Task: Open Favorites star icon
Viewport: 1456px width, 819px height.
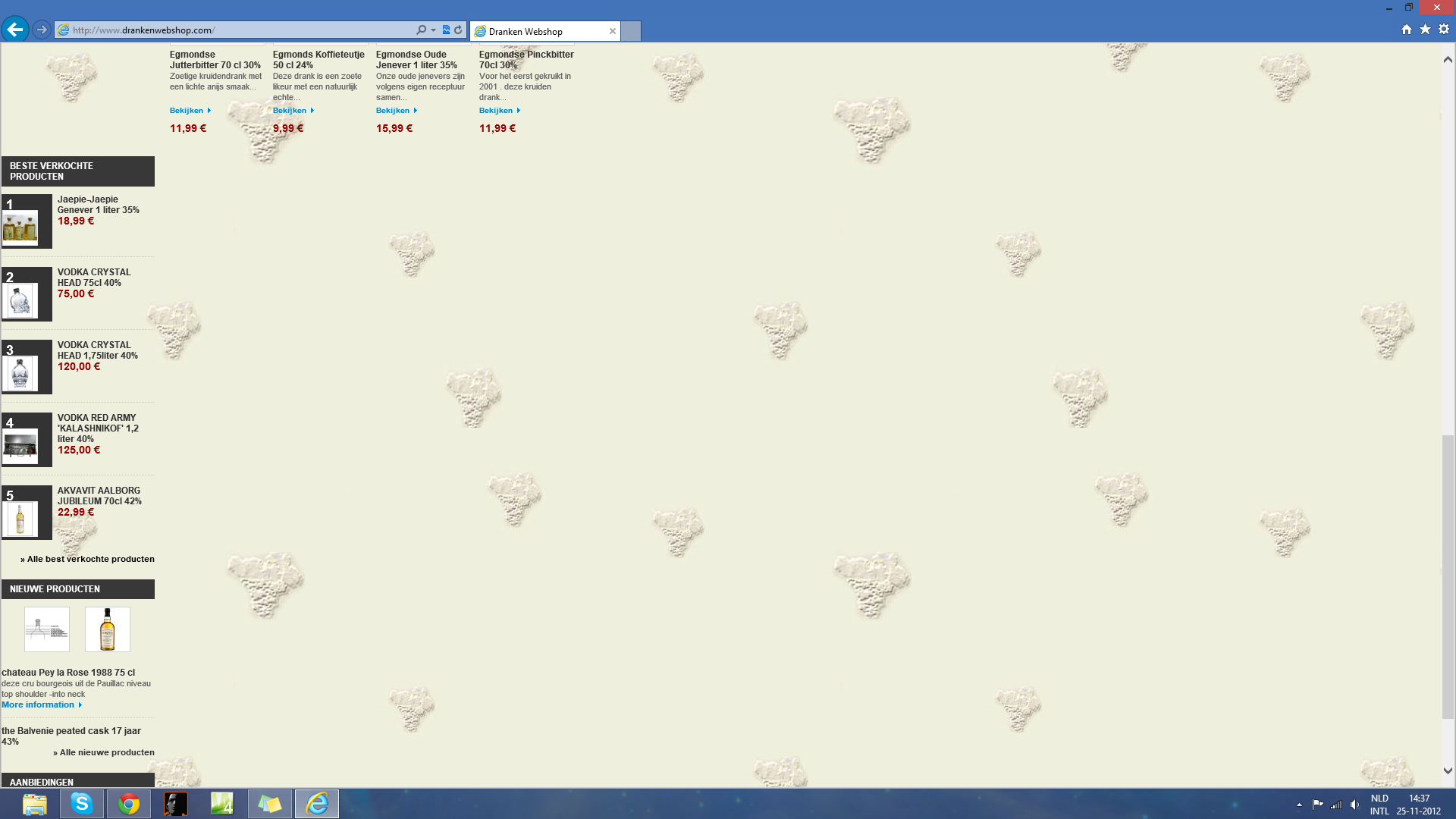Action: (x=1425, y=30)
